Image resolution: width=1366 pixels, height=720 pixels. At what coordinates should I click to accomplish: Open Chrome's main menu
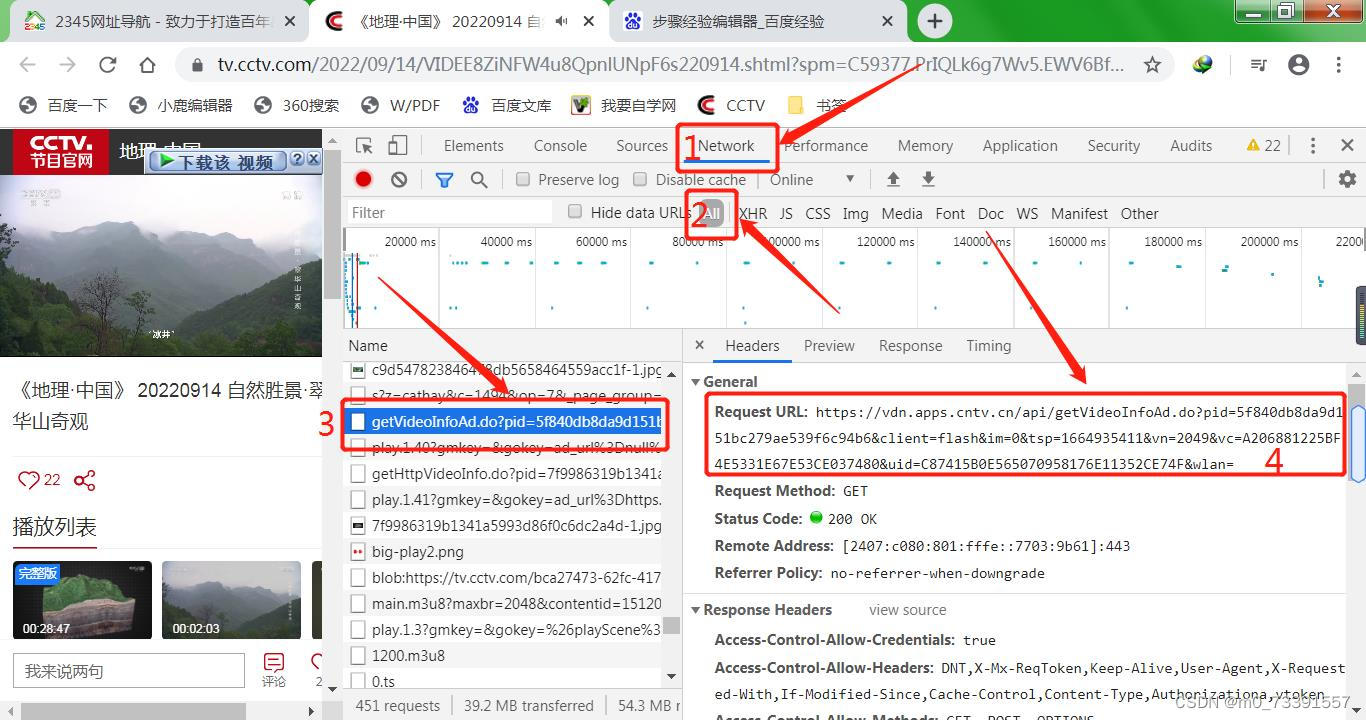(1338, 65)
